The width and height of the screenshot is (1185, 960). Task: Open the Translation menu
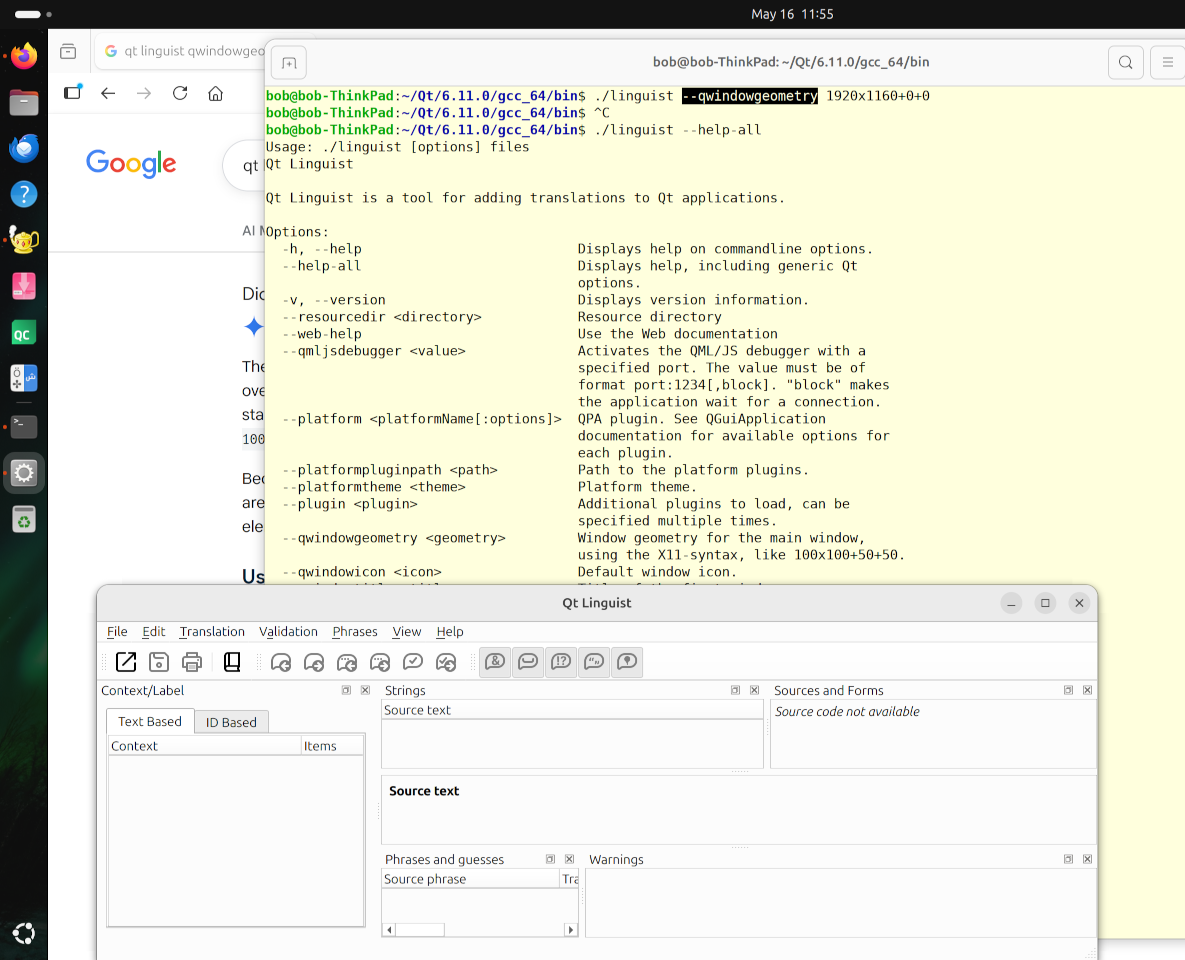212,632
